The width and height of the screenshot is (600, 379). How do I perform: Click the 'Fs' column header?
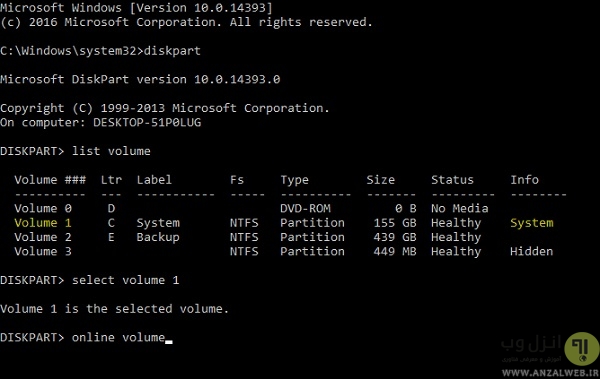237,180
